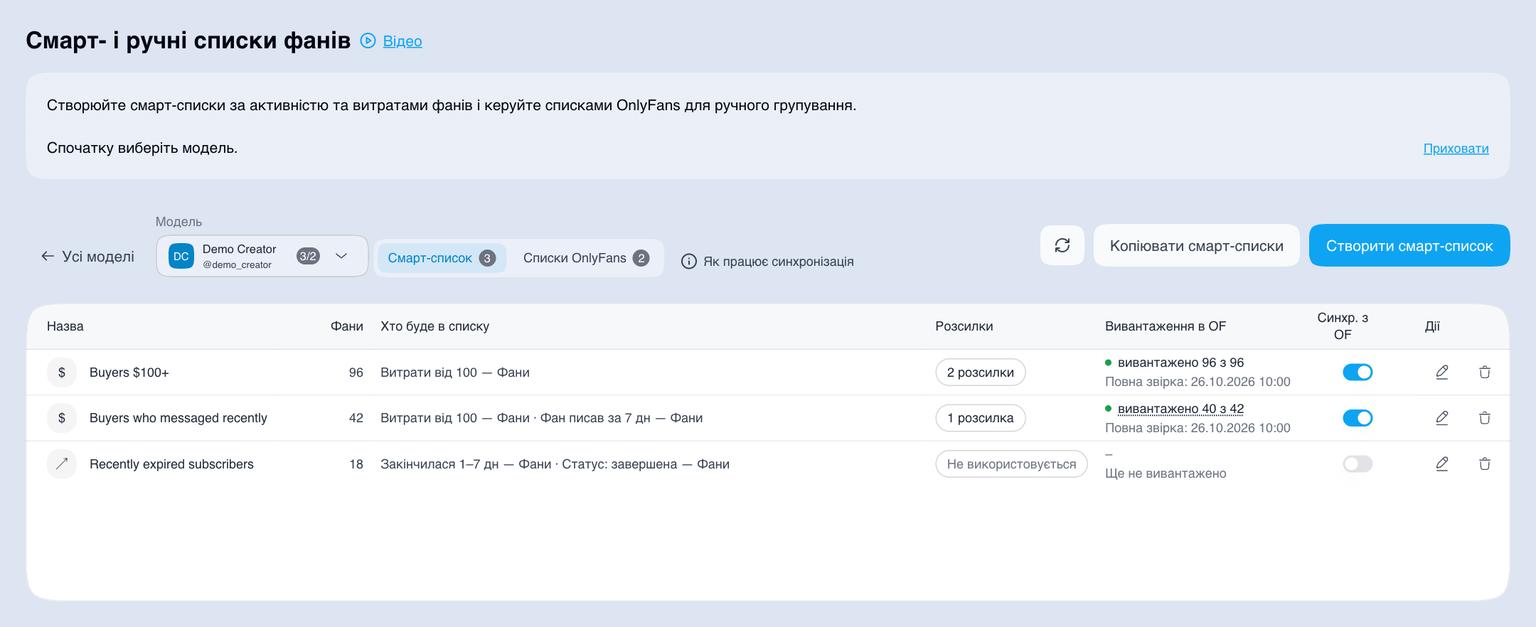Click the Не використовується pill
This screenshot has height=627, width=1536.
pyautogui.click(x=1011, y=464)
